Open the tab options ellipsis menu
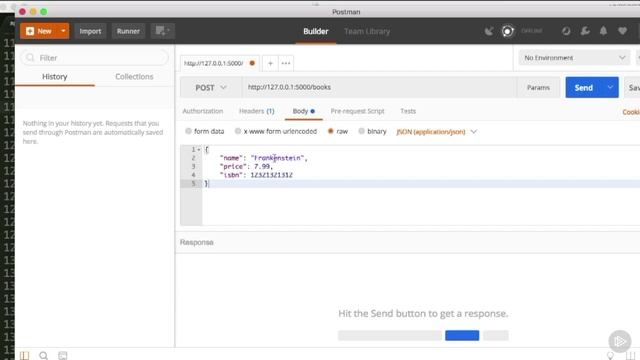This screenshot has width=640, height=360. point(286,63)
